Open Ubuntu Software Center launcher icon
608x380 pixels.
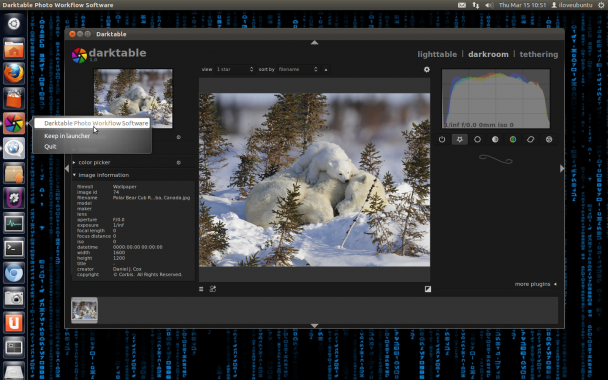[14, 98]
